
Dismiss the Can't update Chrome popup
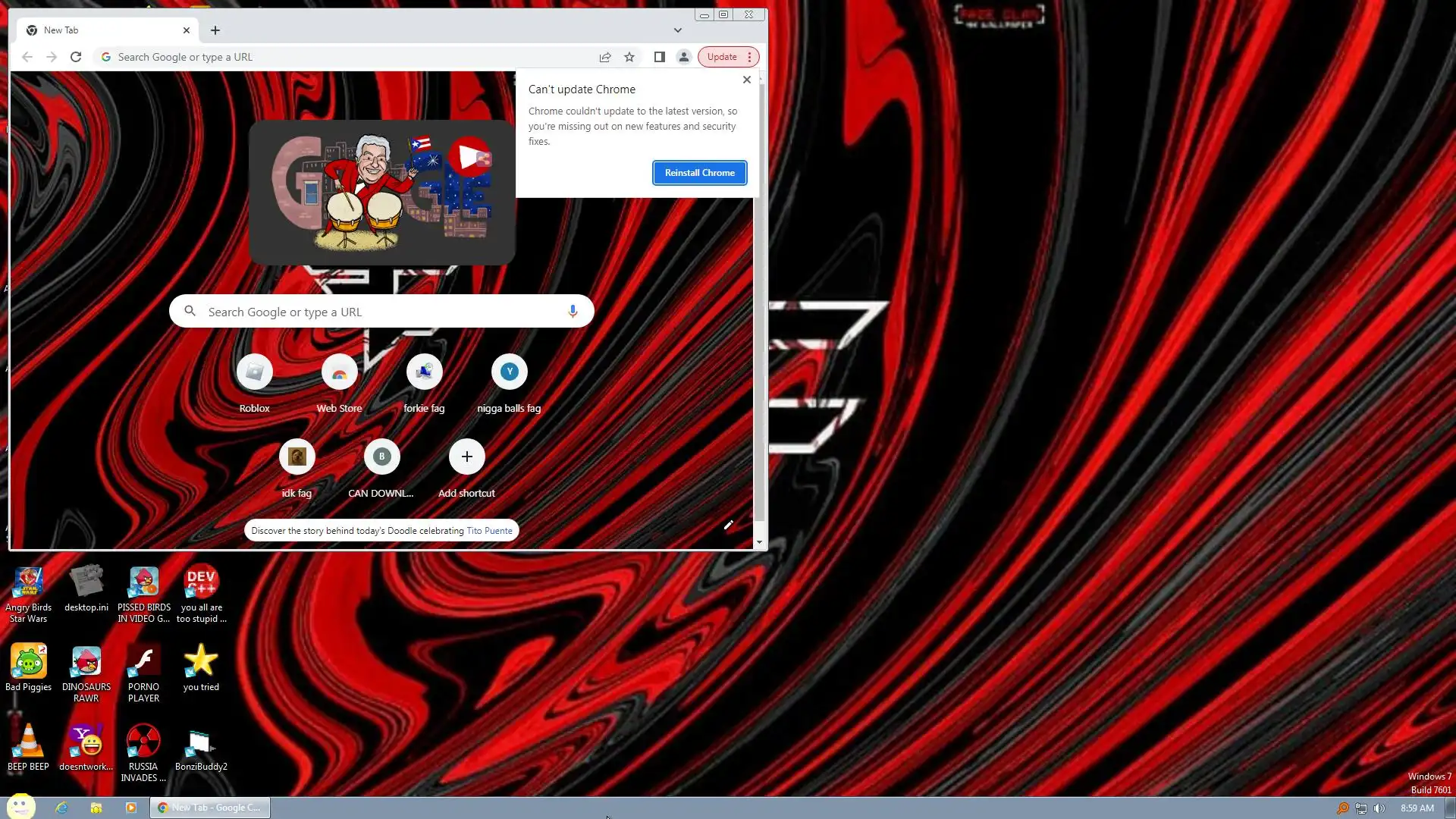click(747, 80)
